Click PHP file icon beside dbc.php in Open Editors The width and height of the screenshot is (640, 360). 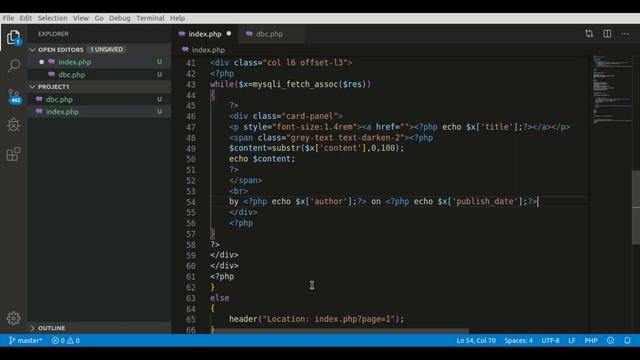(x=51, y=74)
